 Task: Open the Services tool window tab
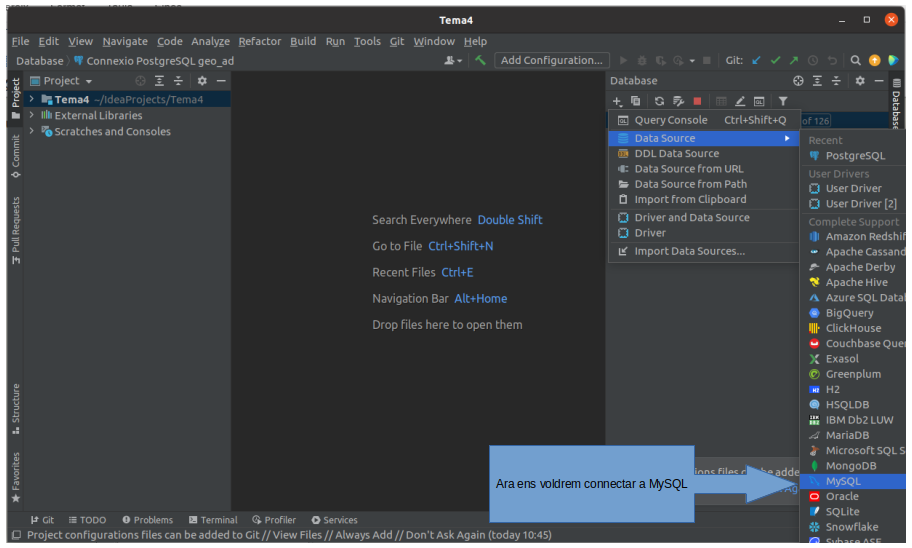[334, 520]
